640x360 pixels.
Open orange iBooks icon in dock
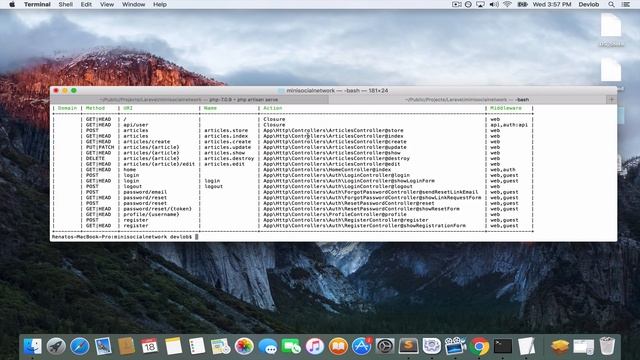coord(338,347)
